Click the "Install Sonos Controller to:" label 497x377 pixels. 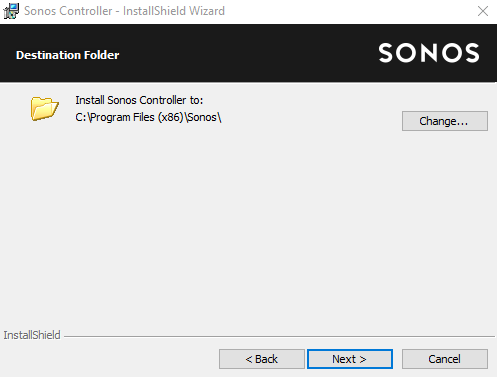pos(139,100)
